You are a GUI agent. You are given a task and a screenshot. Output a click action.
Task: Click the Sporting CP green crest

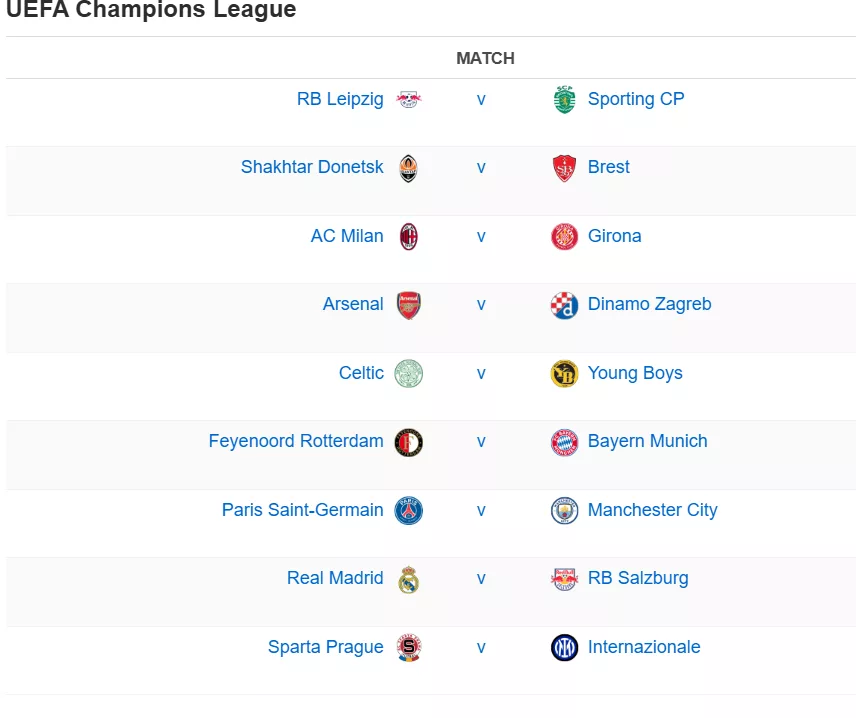(x=564, y=99)
